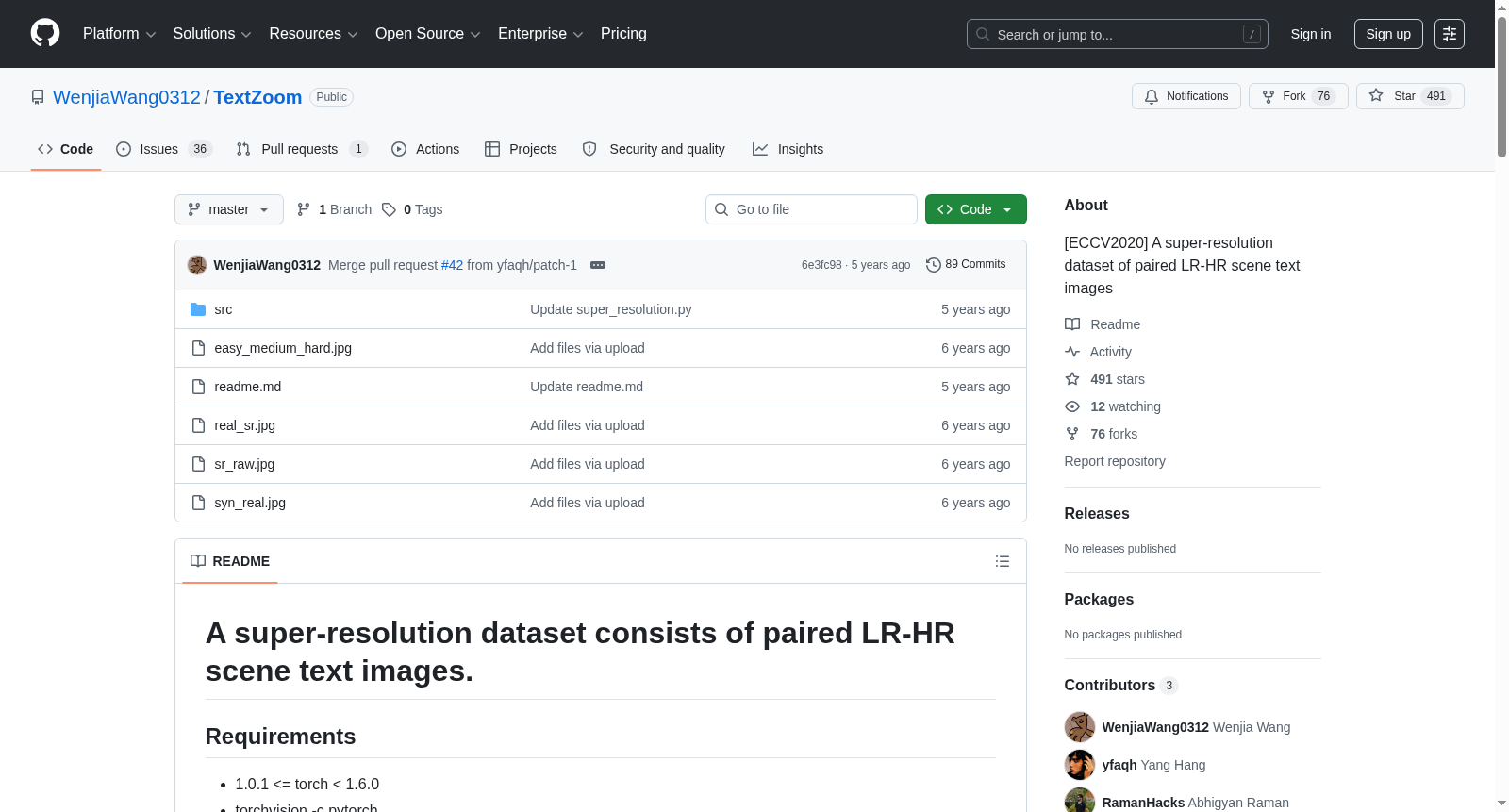Click the src folder icon
This screenshot has height=812, width=1509.
[198, 309]
